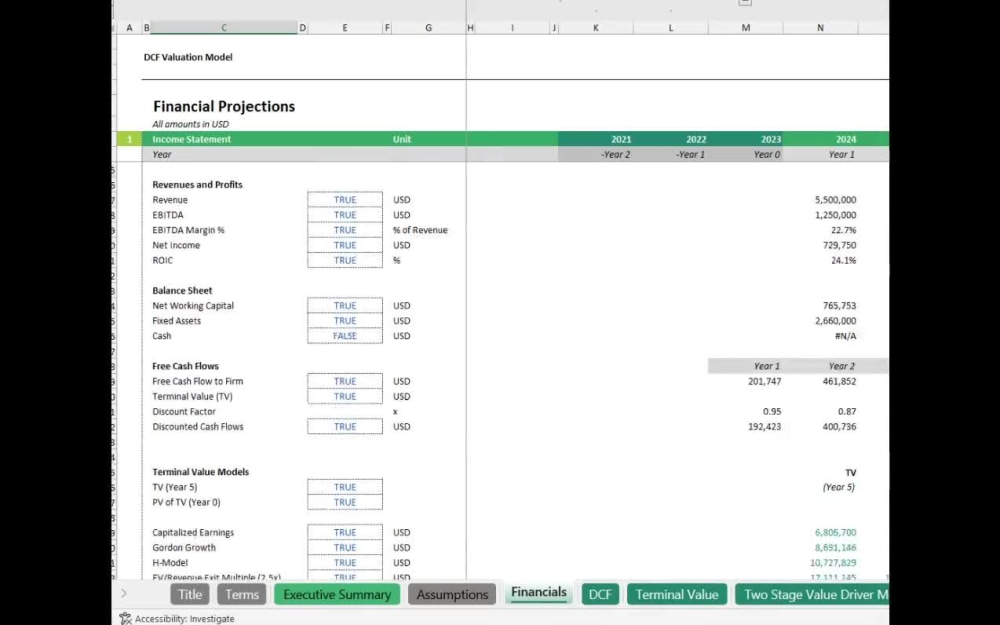Click the Gordon Growth value 8,691,146

tap(835, 548)
